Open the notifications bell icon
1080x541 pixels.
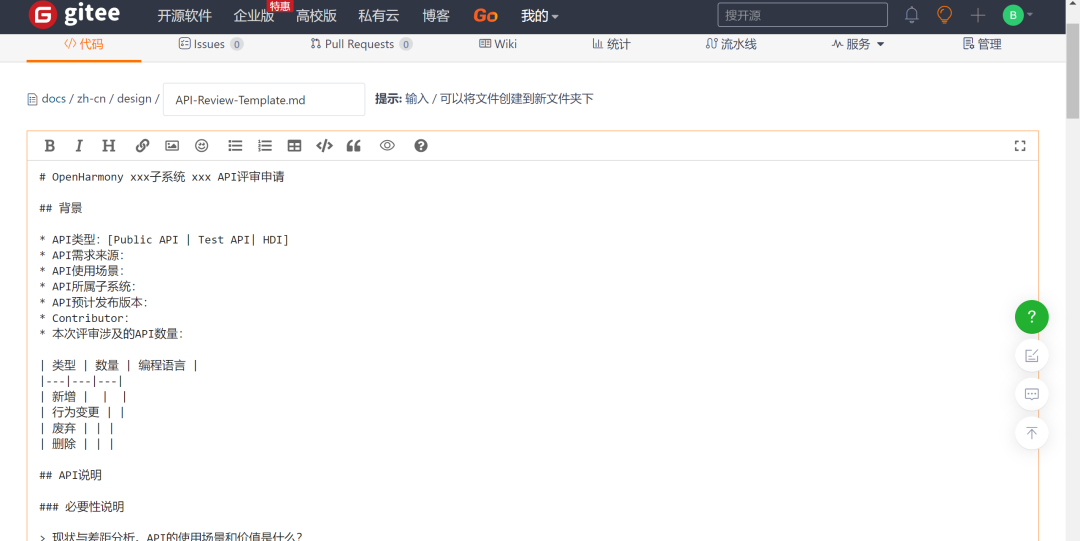click(x=911, y=14)
